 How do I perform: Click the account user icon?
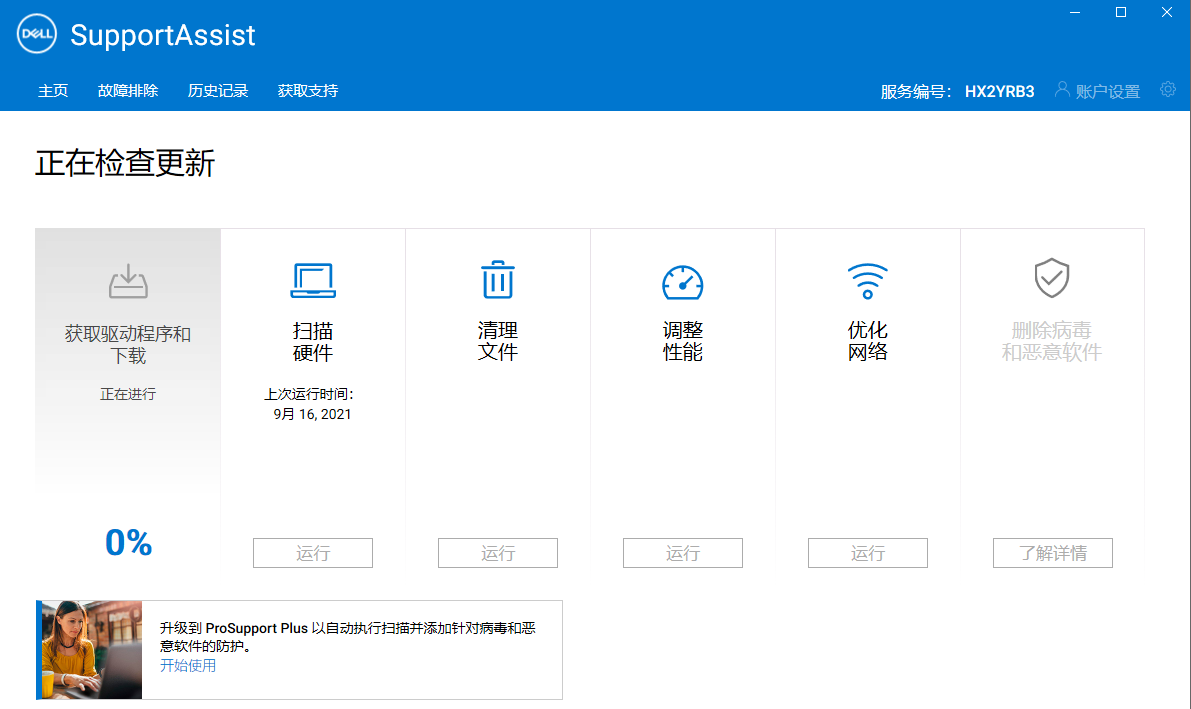point(1062,90)
